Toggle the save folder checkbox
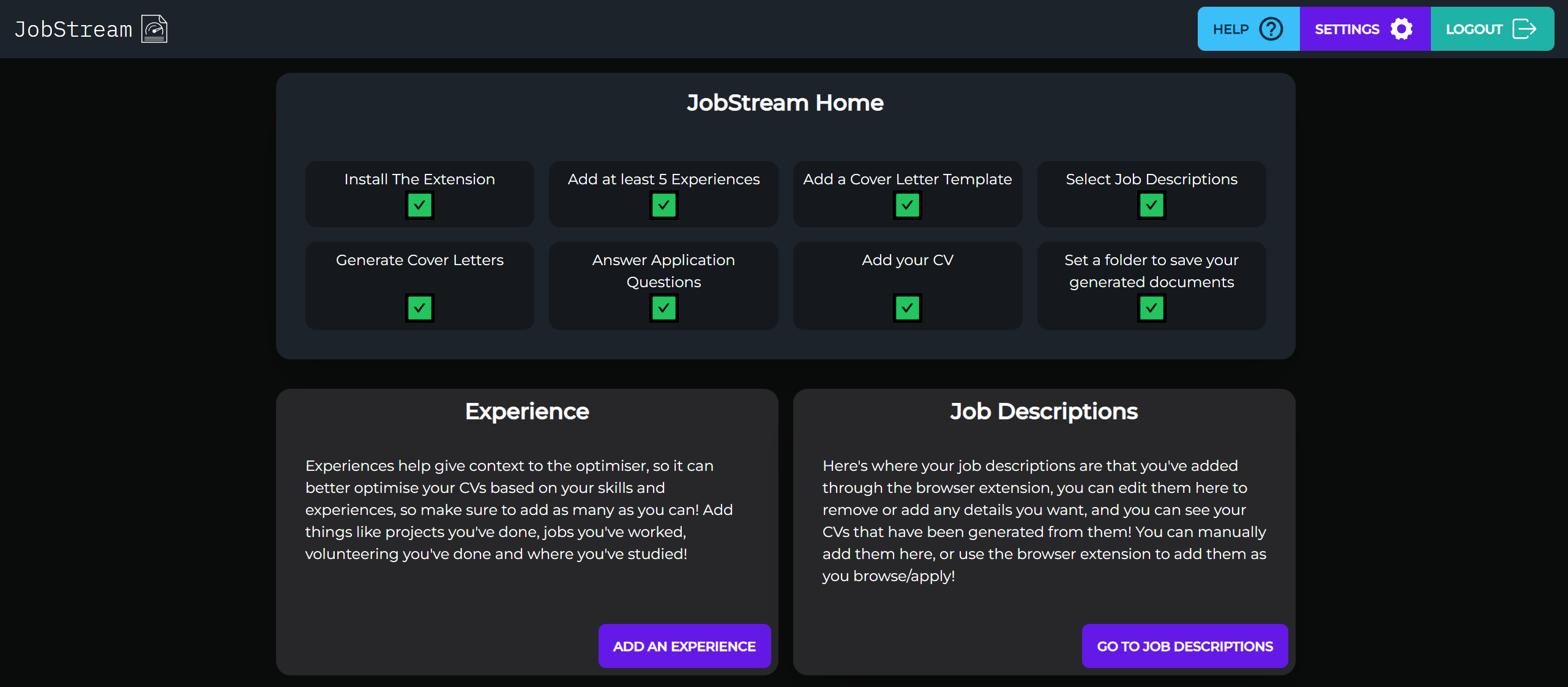The image size is (1568, 687). [1151, 308]
